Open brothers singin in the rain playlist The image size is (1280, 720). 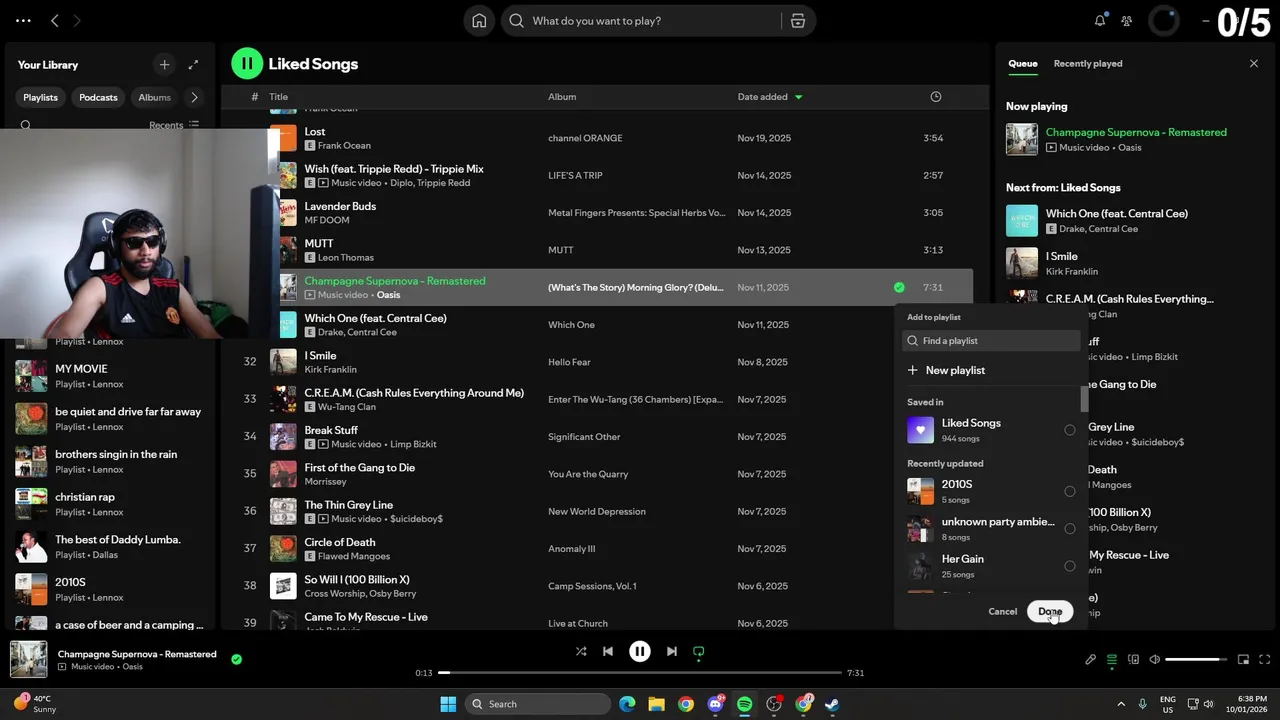[110, 461]
